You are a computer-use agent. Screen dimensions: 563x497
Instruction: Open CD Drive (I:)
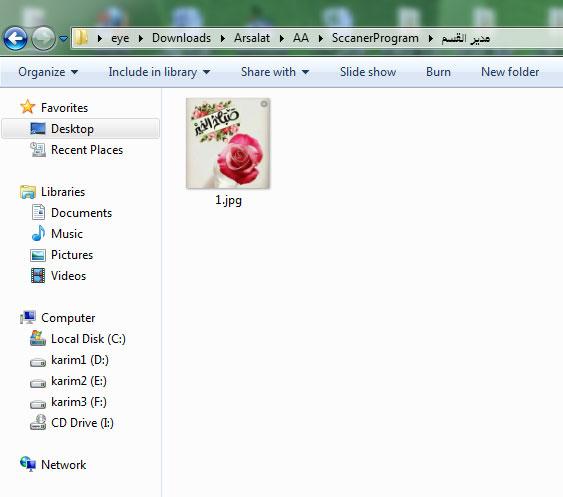coord(82,423)
